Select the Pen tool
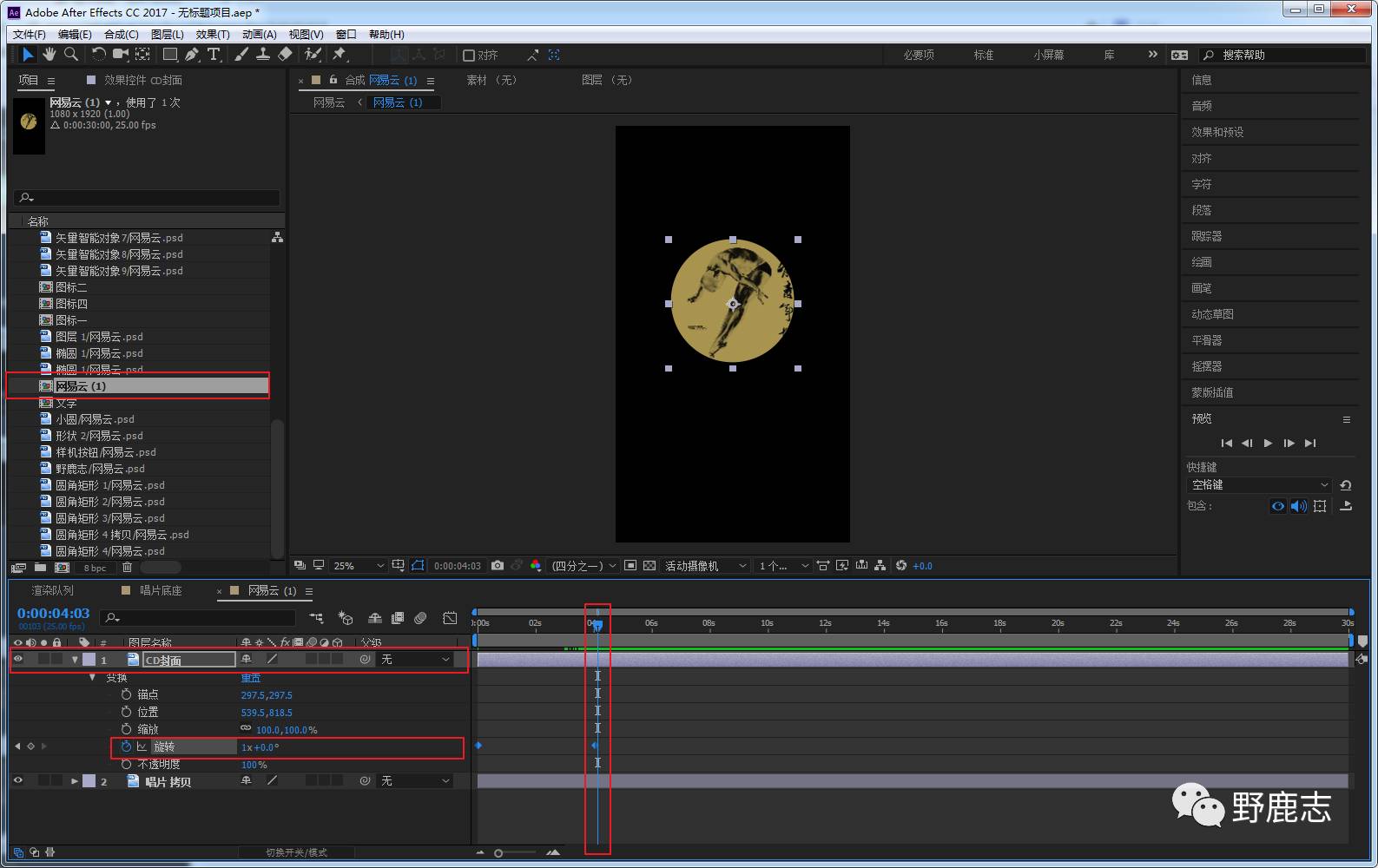Screen dimensions: 1378x868 point(192,55)
